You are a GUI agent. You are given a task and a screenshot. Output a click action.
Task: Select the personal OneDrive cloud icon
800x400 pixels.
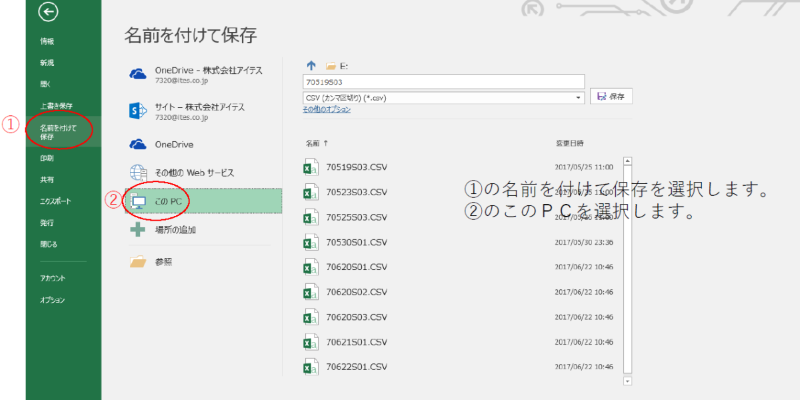138,144
